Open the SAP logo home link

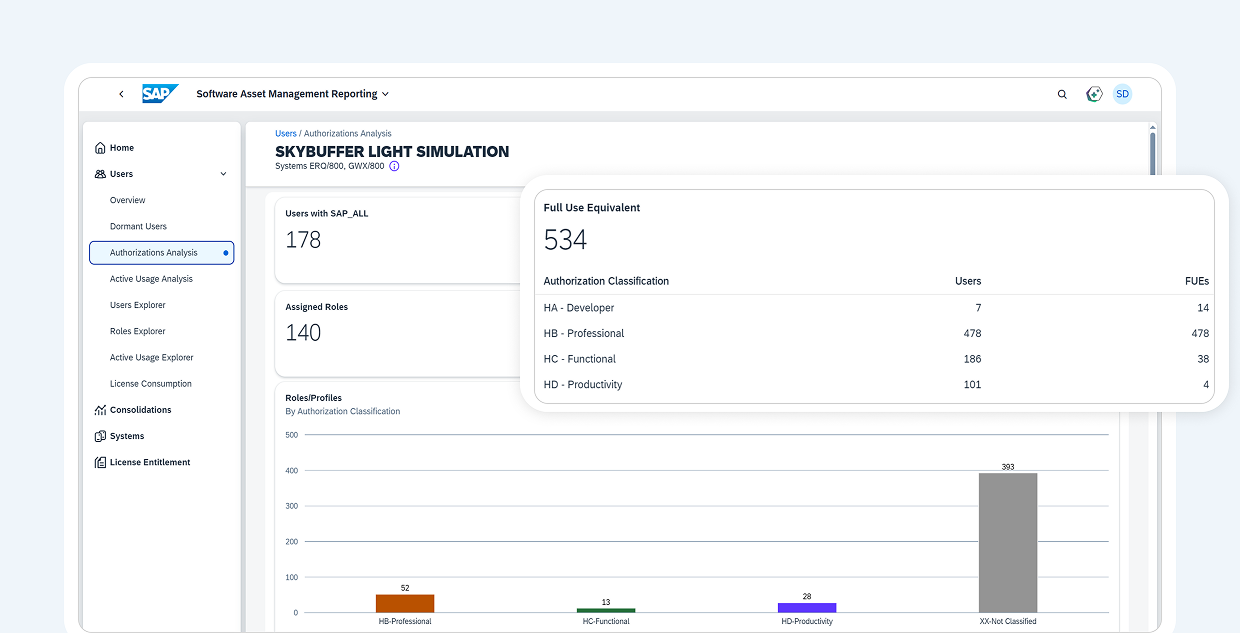click(159, 94)
